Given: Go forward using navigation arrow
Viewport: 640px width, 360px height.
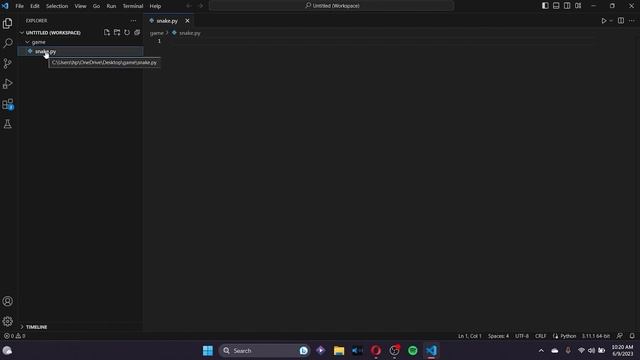Looking at the screenshot, I should tap(200, 6).
